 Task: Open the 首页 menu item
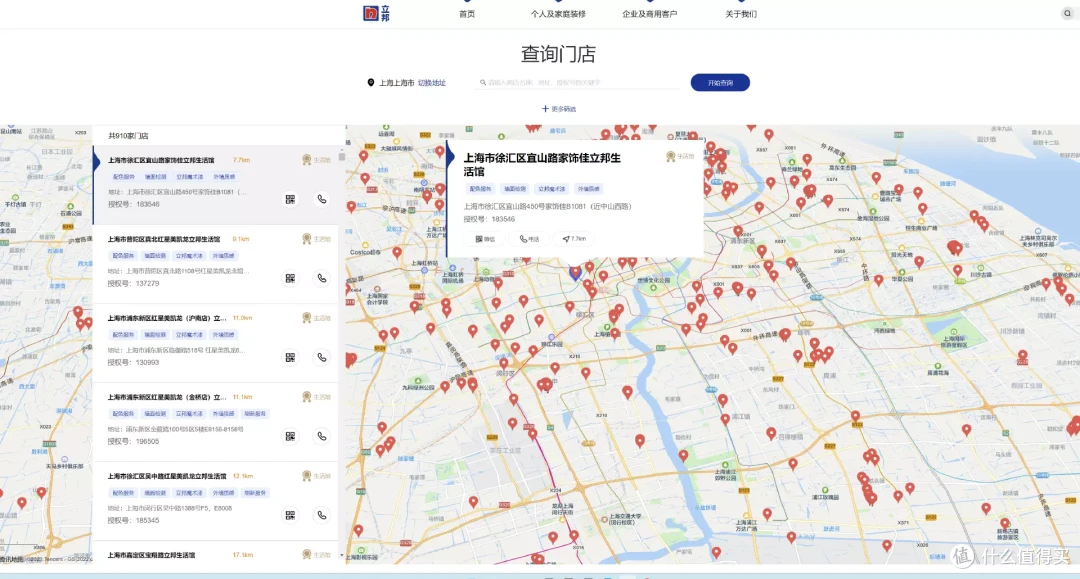(467, 14)
